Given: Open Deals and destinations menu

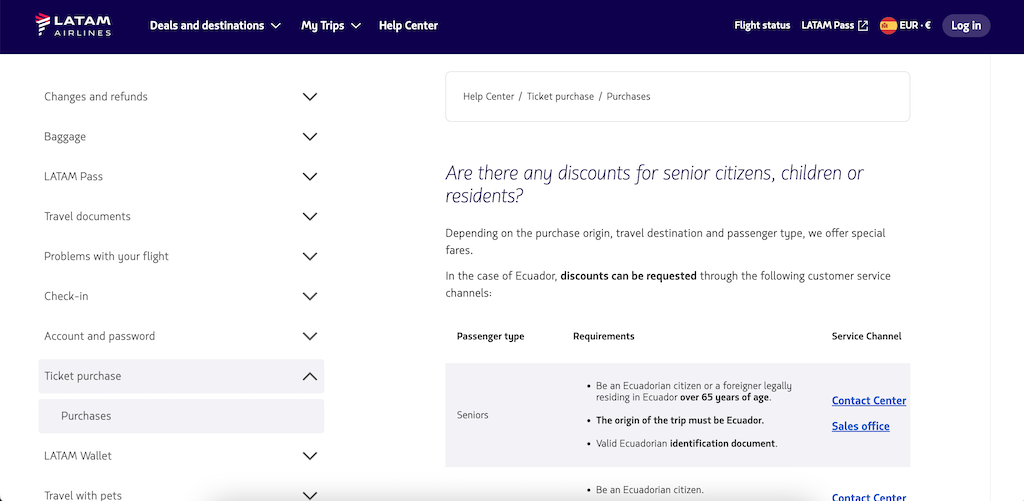Looking at the screenshot, I should coord(215,25).
